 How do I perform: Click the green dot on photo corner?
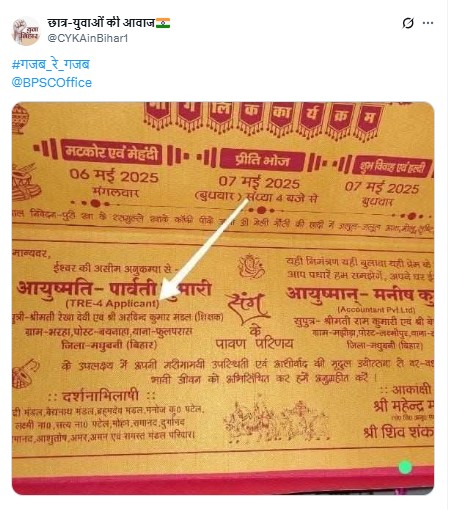tap(405, 467)
